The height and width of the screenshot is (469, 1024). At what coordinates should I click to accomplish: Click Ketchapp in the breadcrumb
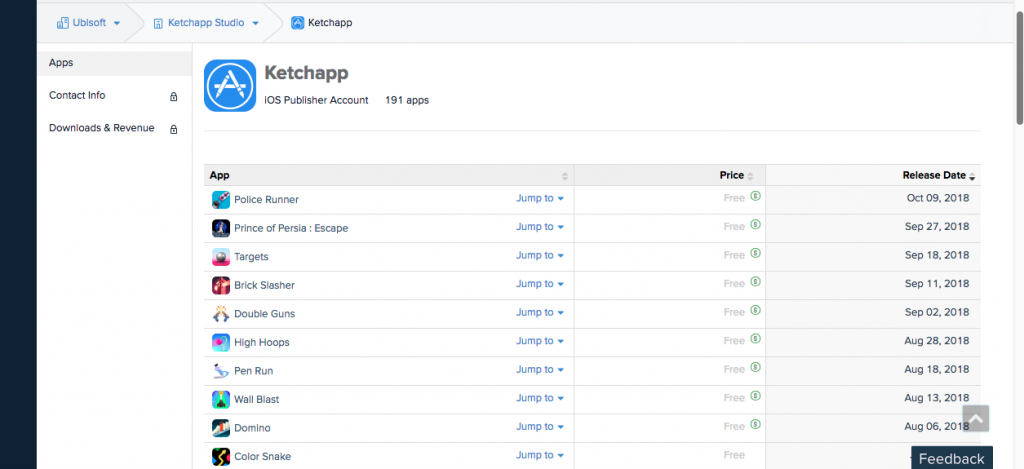point(329,23)
